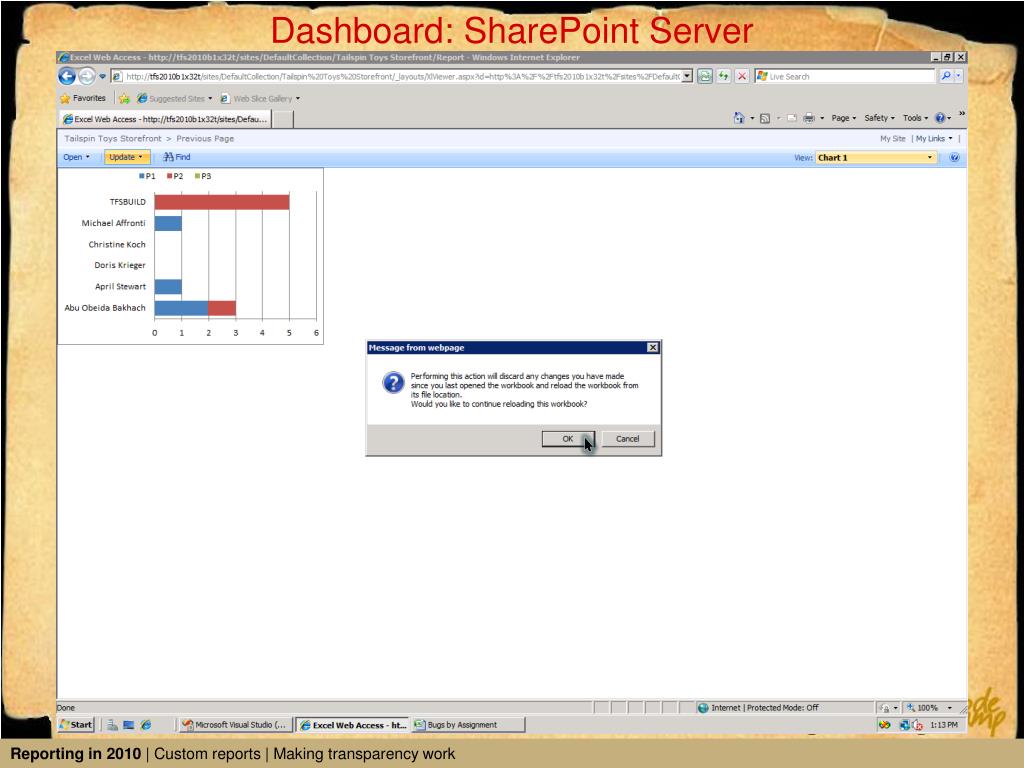Click the Internet Explorer Help icon

pyautogui.click(x=940, y=118)
